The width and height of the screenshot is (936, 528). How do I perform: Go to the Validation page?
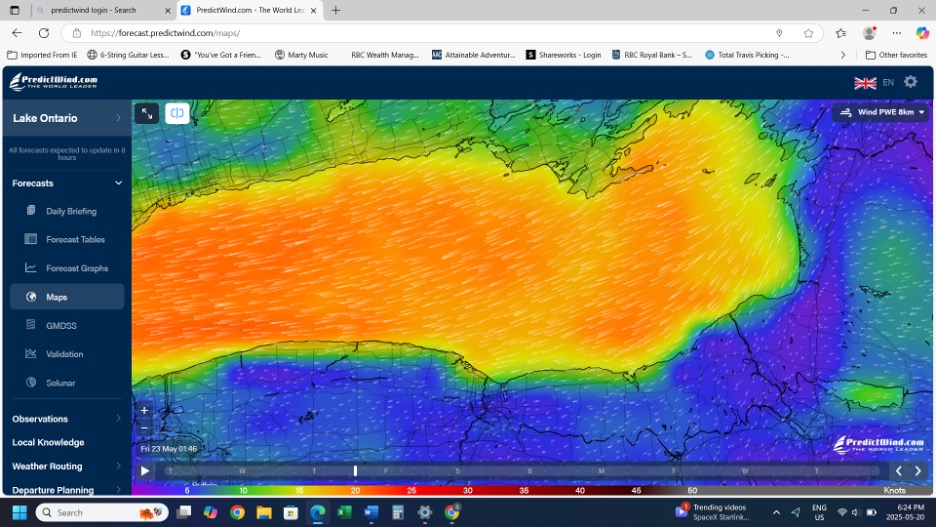(64, 354)
